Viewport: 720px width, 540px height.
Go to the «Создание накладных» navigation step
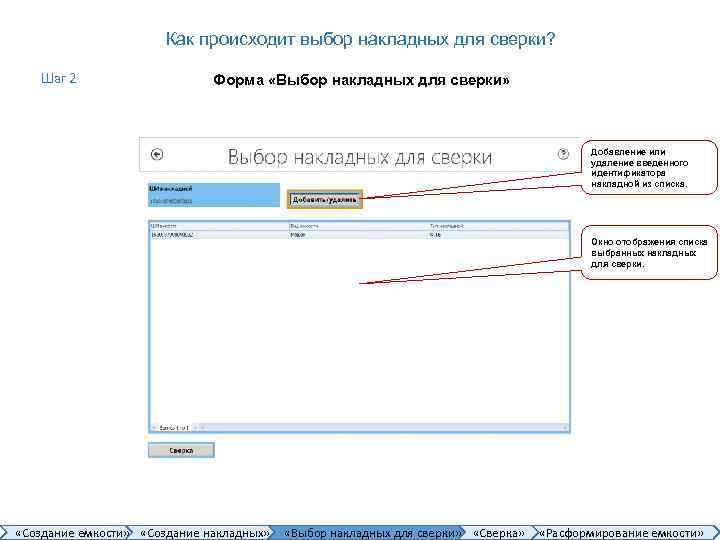pyautogui.click(x=204, y=533)
